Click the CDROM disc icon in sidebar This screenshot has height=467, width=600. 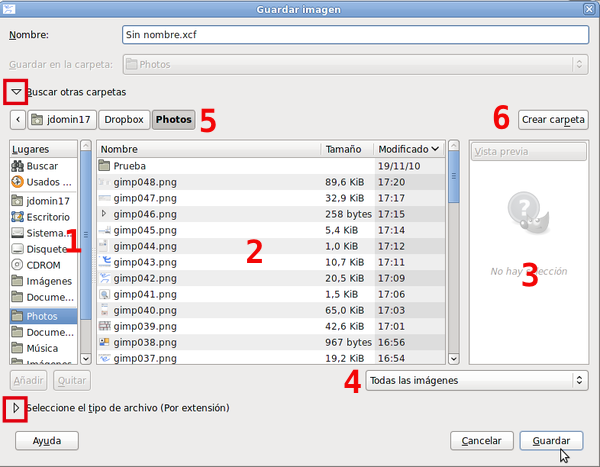pos(17,265)
